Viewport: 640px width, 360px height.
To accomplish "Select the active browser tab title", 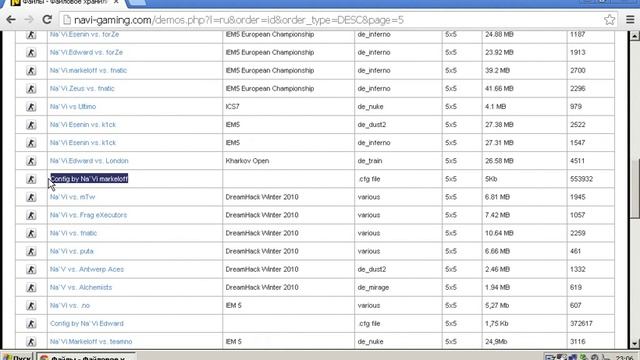I will coord(64,2).
